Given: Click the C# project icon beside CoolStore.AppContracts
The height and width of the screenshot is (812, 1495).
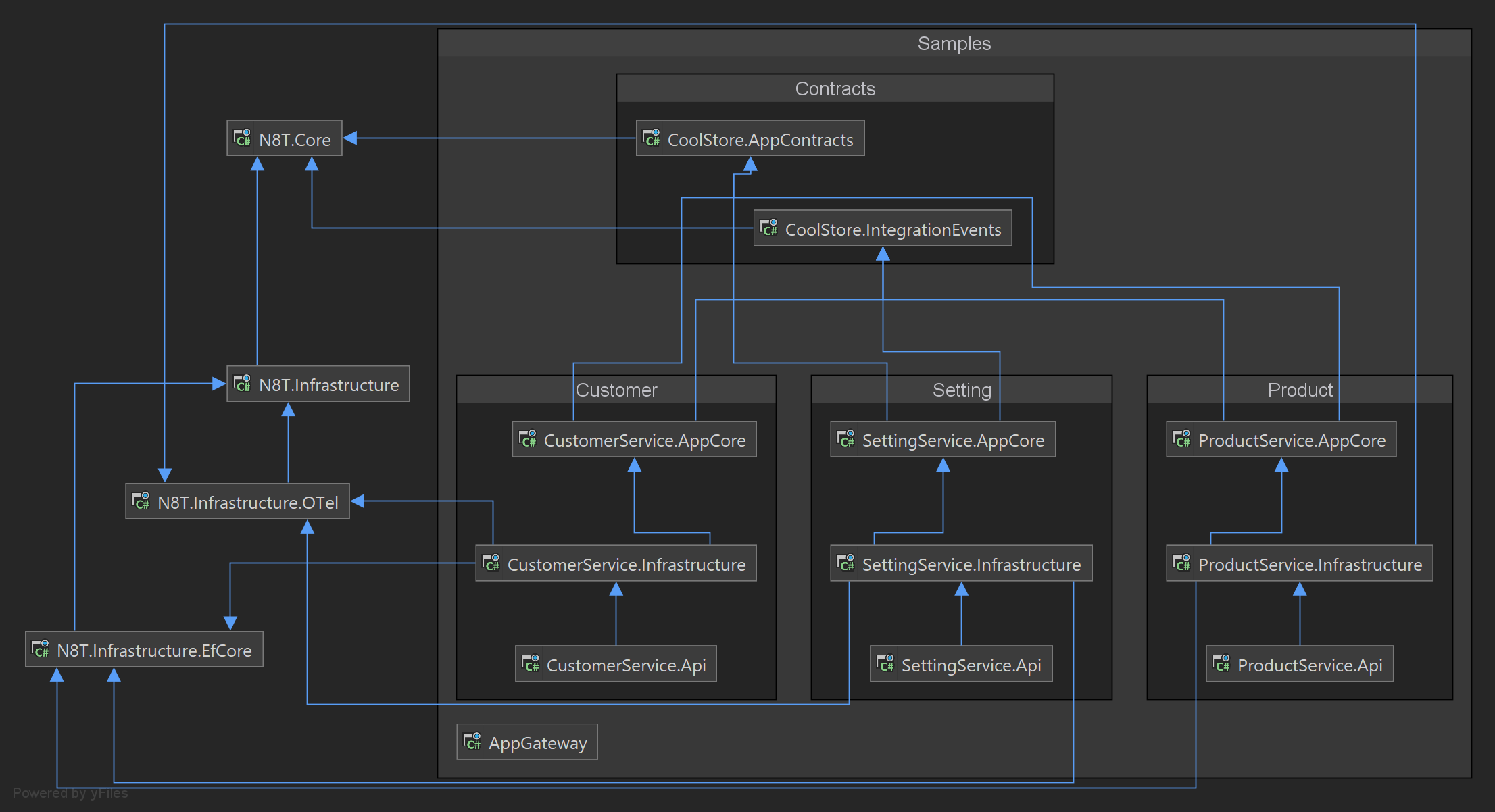Looking at the screenshot, I should [x=651, y=138].
